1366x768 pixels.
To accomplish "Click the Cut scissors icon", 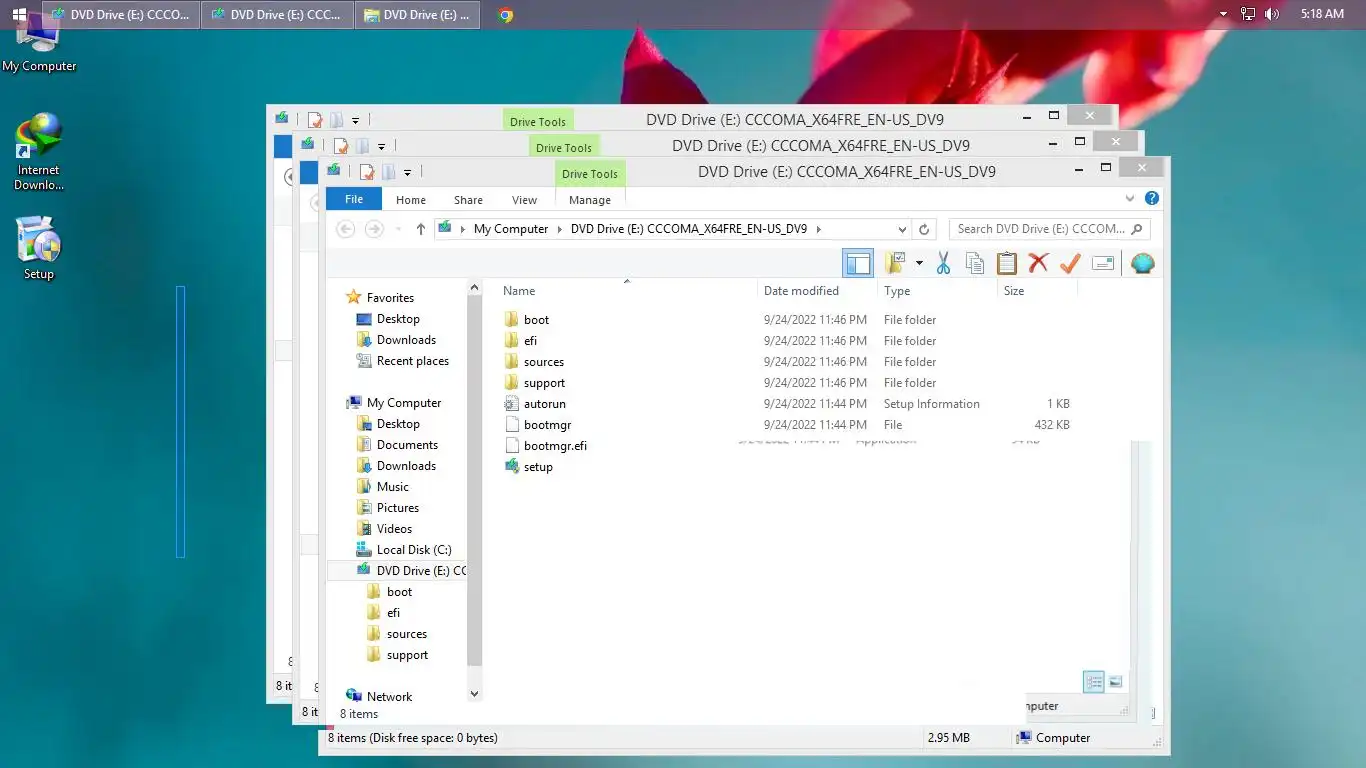I will (942, 263).
